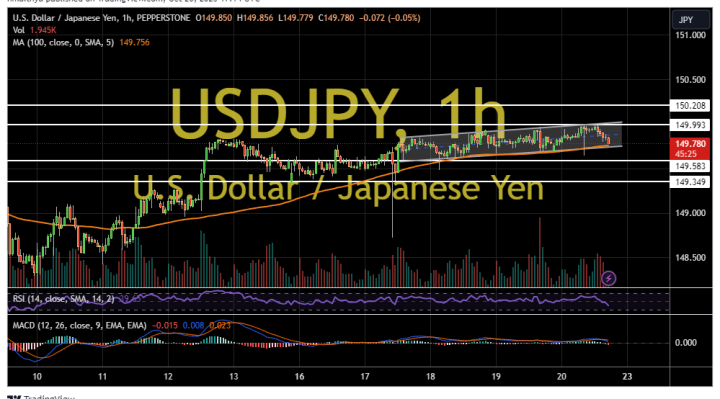Click the orange 149.756 MA value
The height and width of the screenshot is (399, 720).
pos(134,43)
